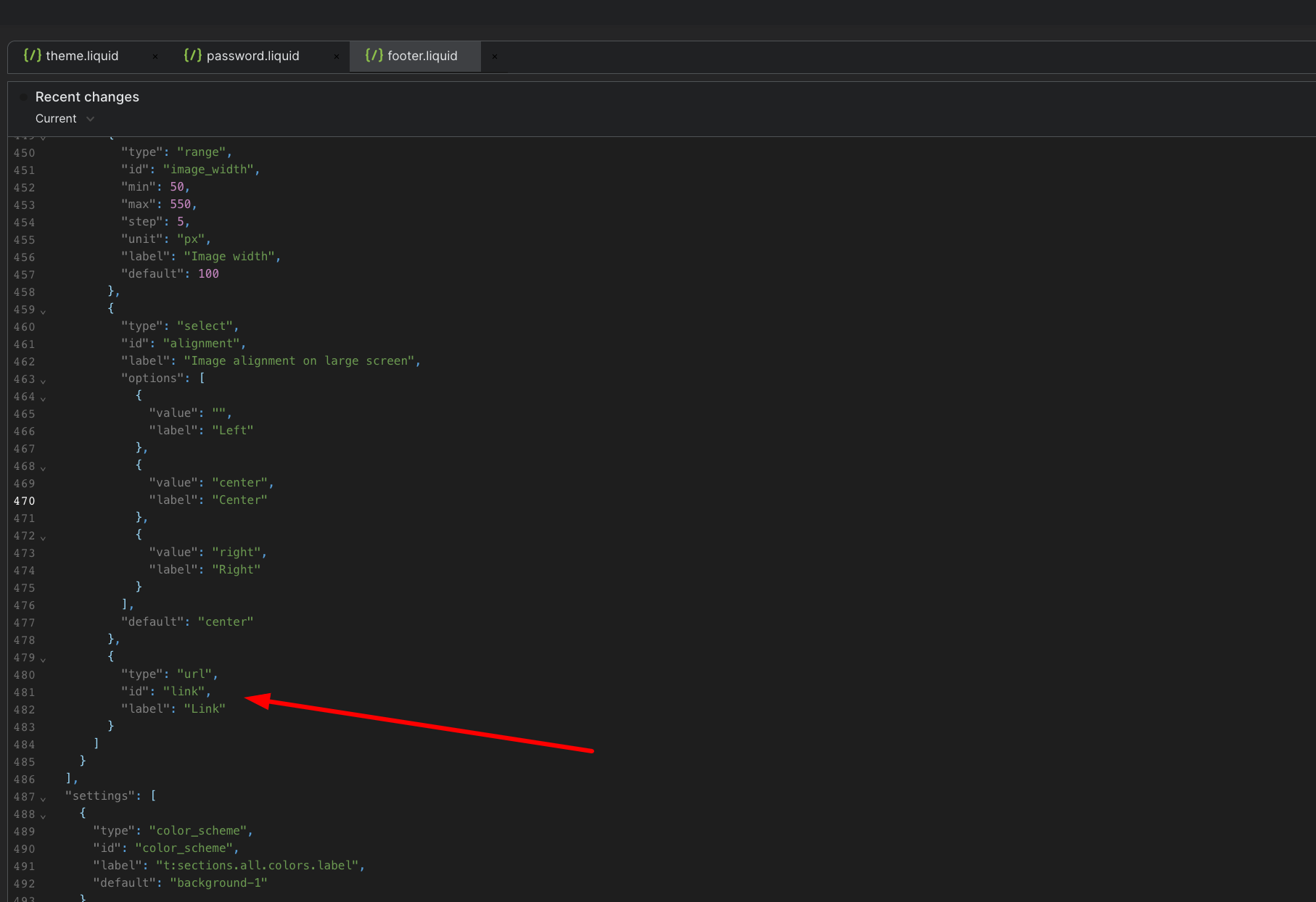Collapse the Left option block at line 464

44,398
